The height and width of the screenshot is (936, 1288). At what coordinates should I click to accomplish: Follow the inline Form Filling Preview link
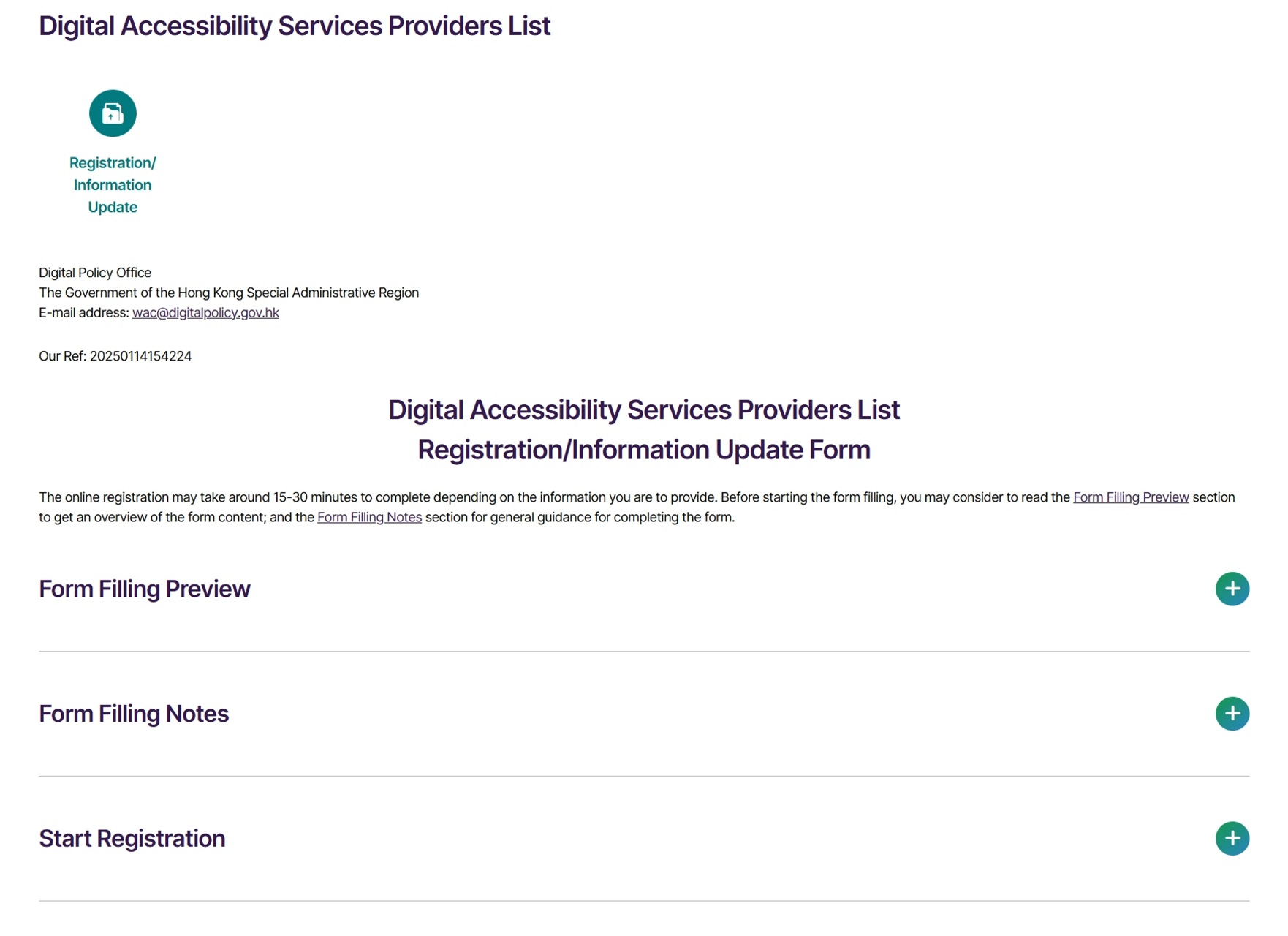point(1130,498)
